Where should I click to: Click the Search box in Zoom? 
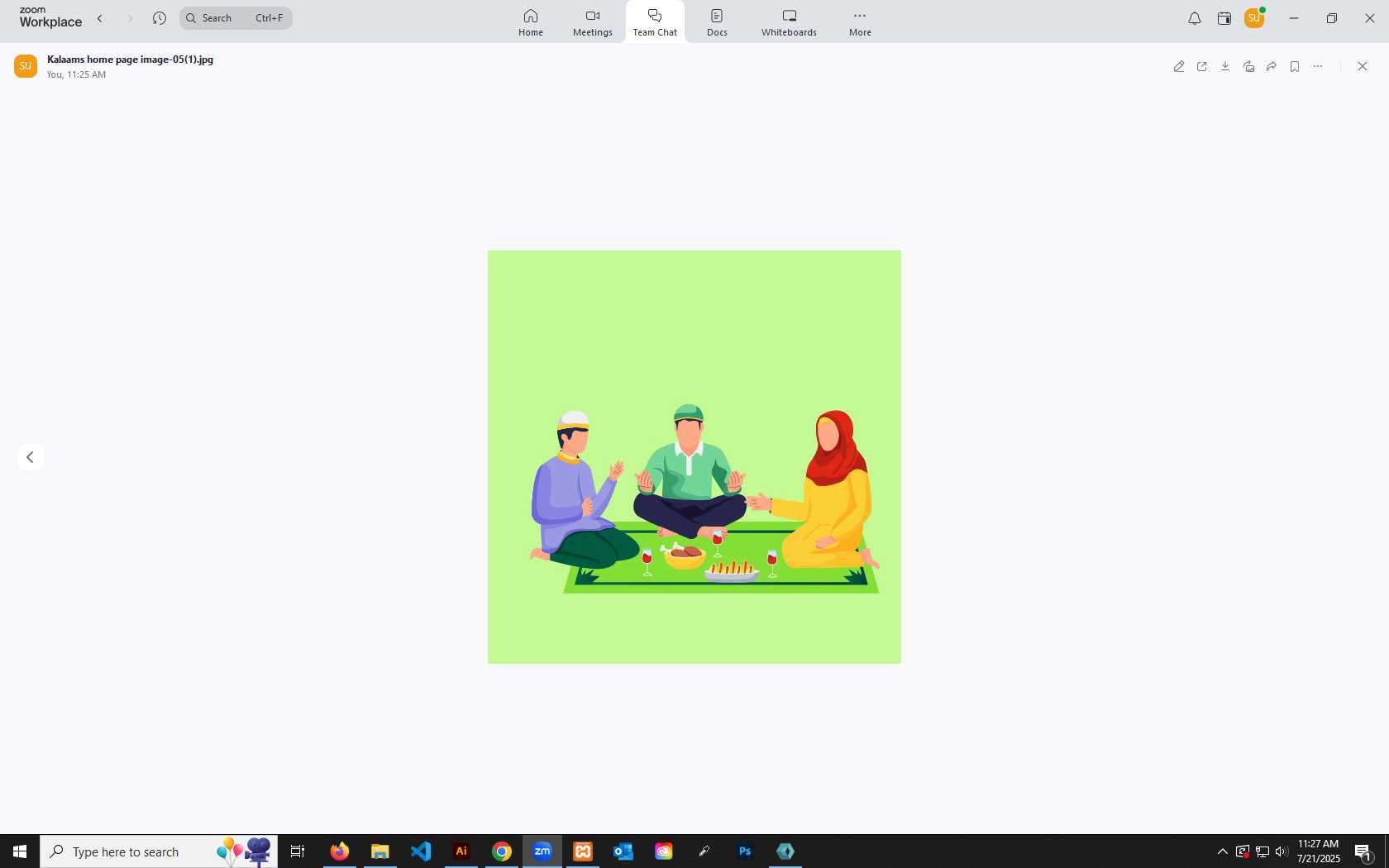[236, 18]
